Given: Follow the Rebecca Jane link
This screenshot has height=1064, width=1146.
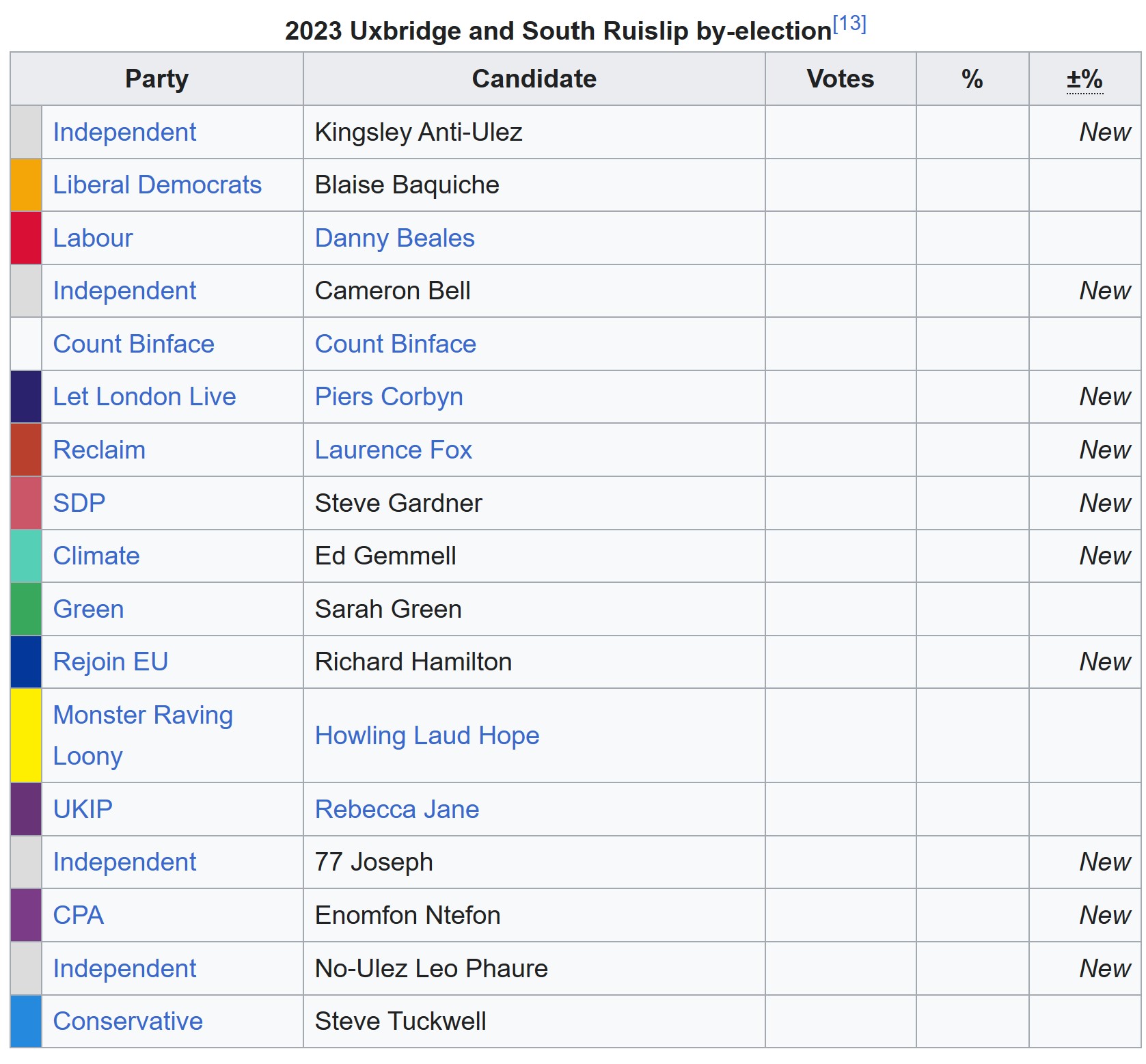Looking at the screenshot, I should (396, 810).
